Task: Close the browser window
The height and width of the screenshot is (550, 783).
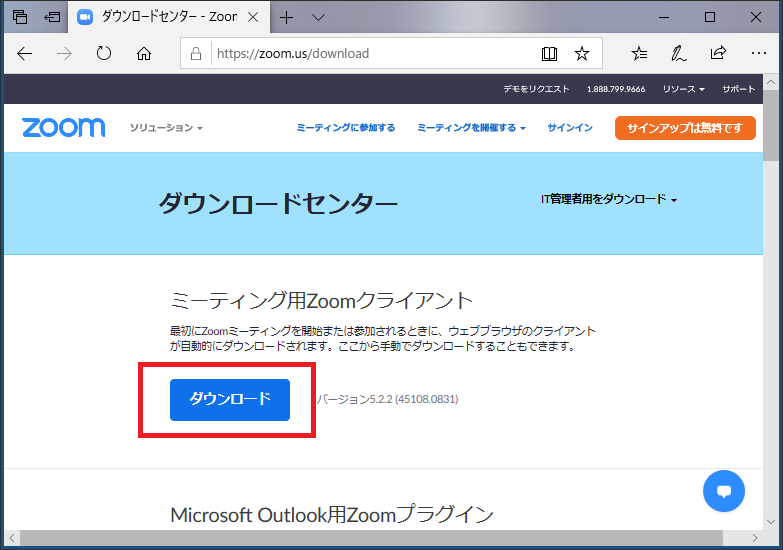Action: pos(756,17)
